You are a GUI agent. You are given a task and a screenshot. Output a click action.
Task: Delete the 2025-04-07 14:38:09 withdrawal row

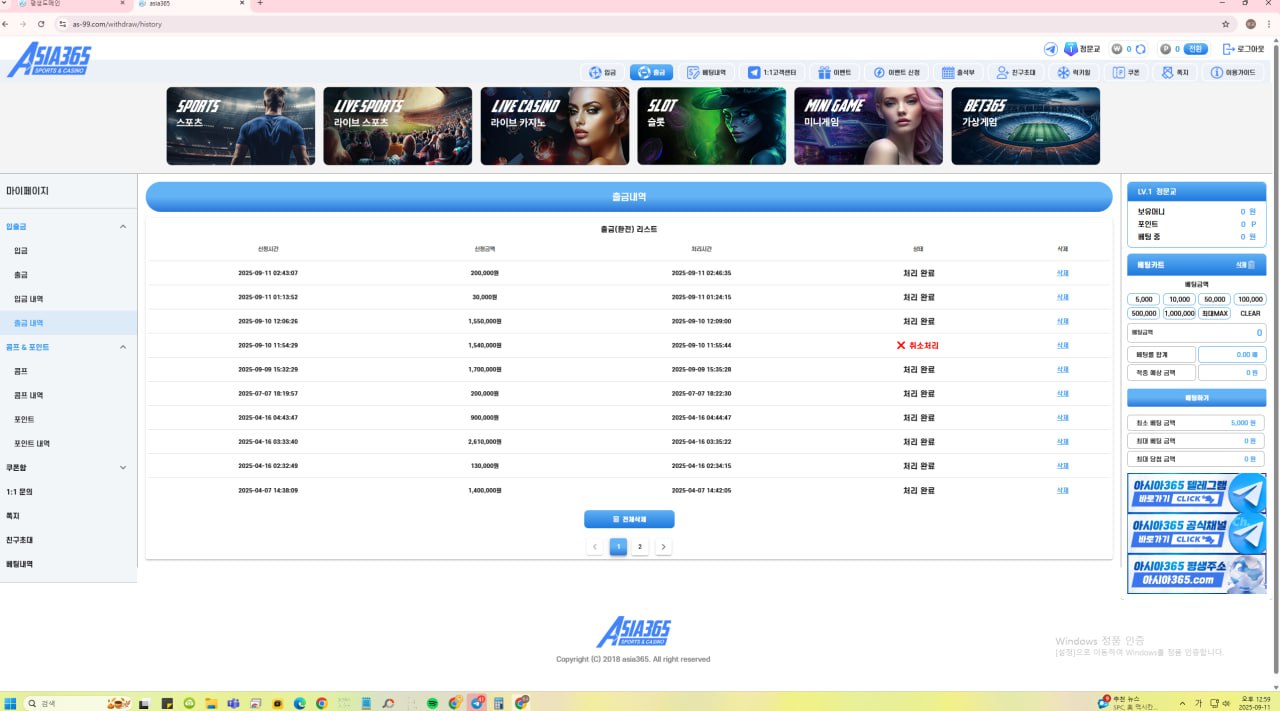(x=1062, y=490)
